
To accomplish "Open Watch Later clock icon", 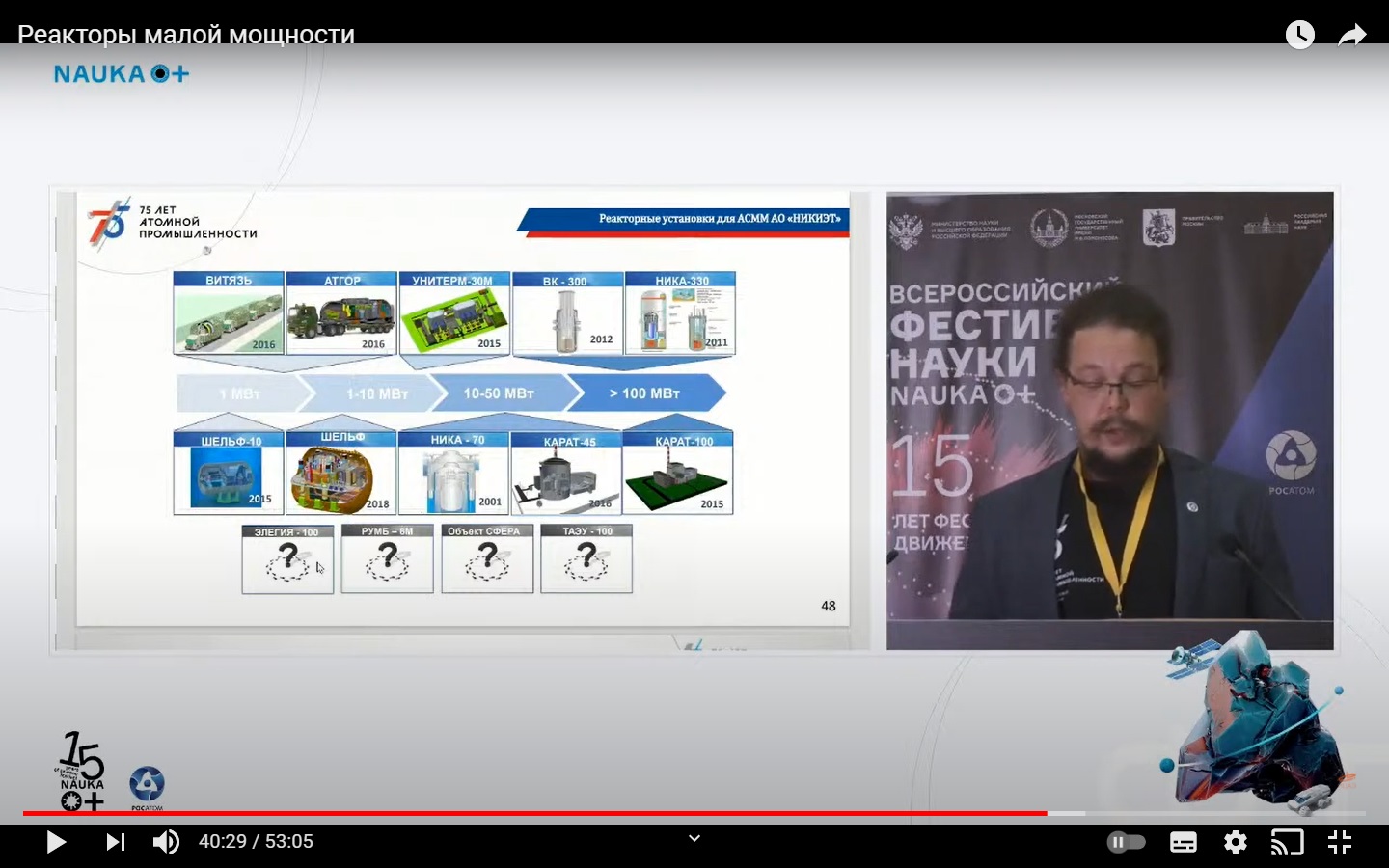I will point(1299,35).
